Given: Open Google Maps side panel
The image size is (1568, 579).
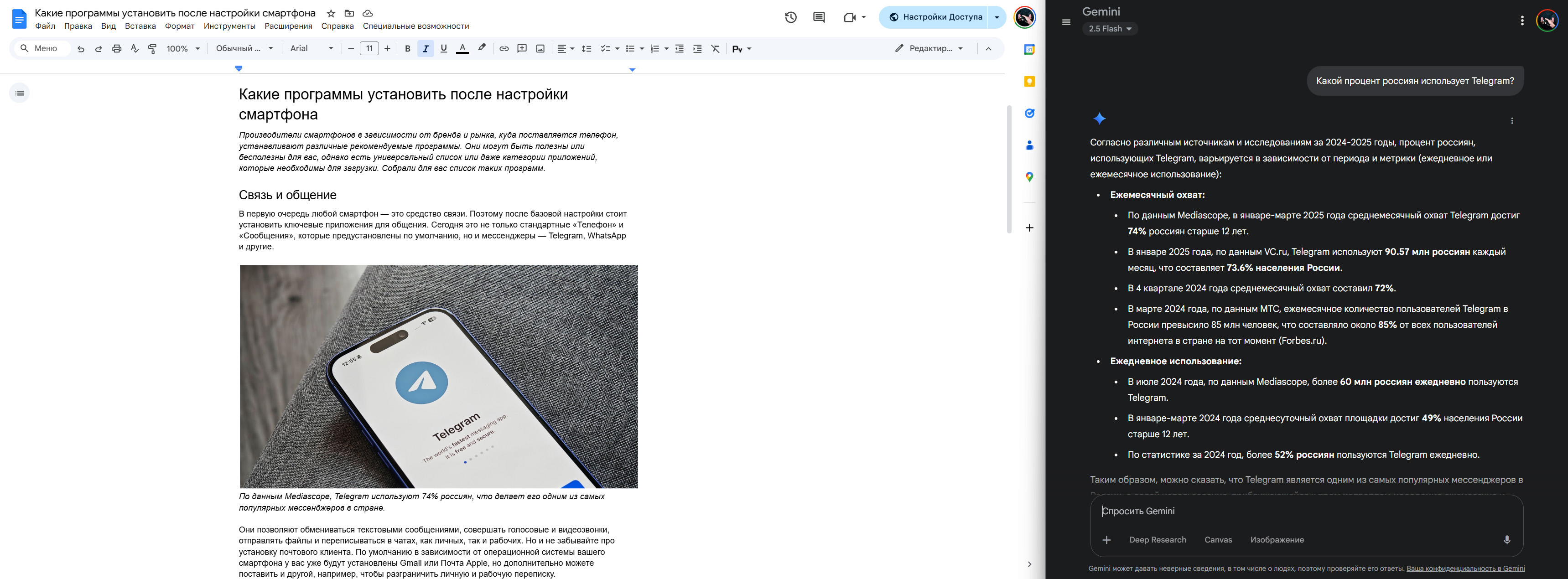Looking at the screenshot, I should (1029, 177).
